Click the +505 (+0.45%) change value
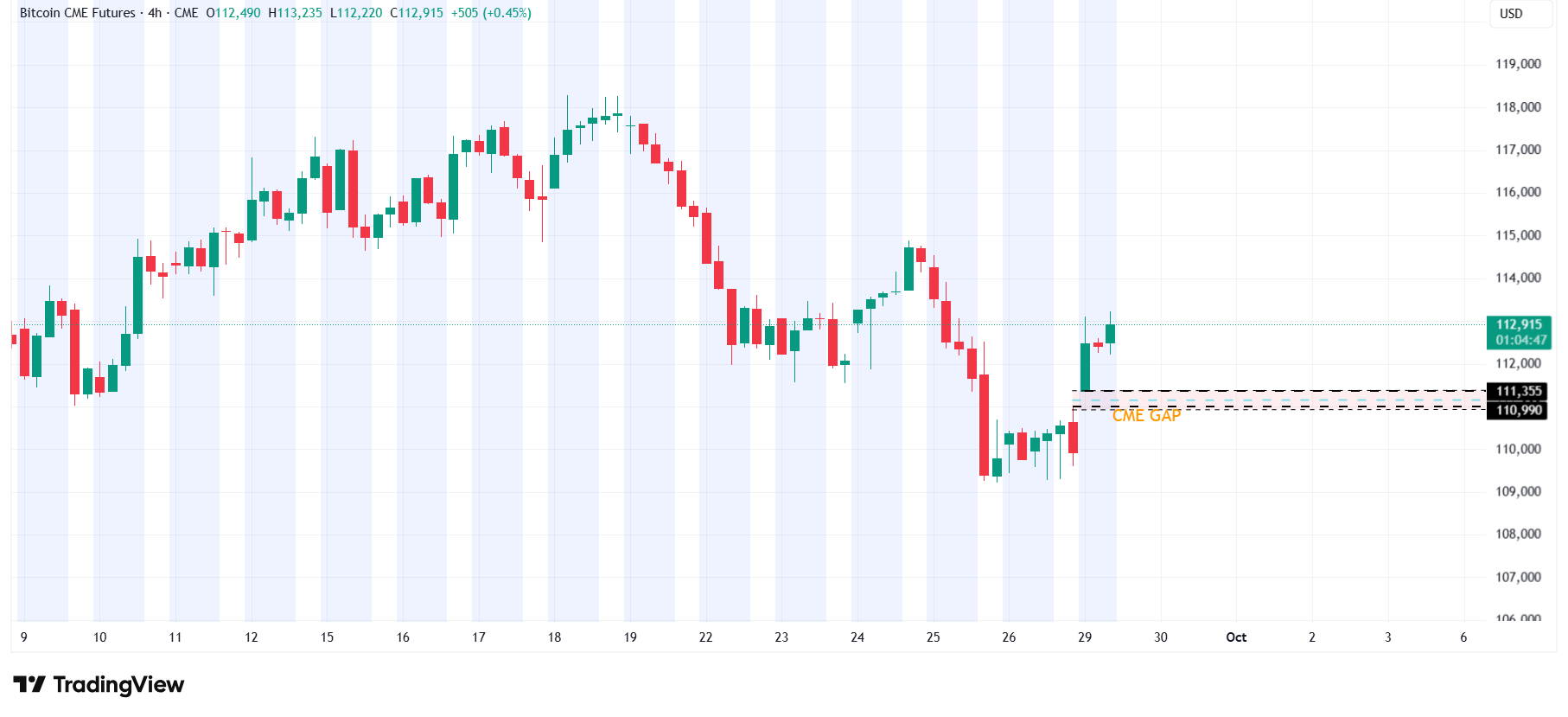The height and width of the screenshot is (717, 1568). [491, 13]
